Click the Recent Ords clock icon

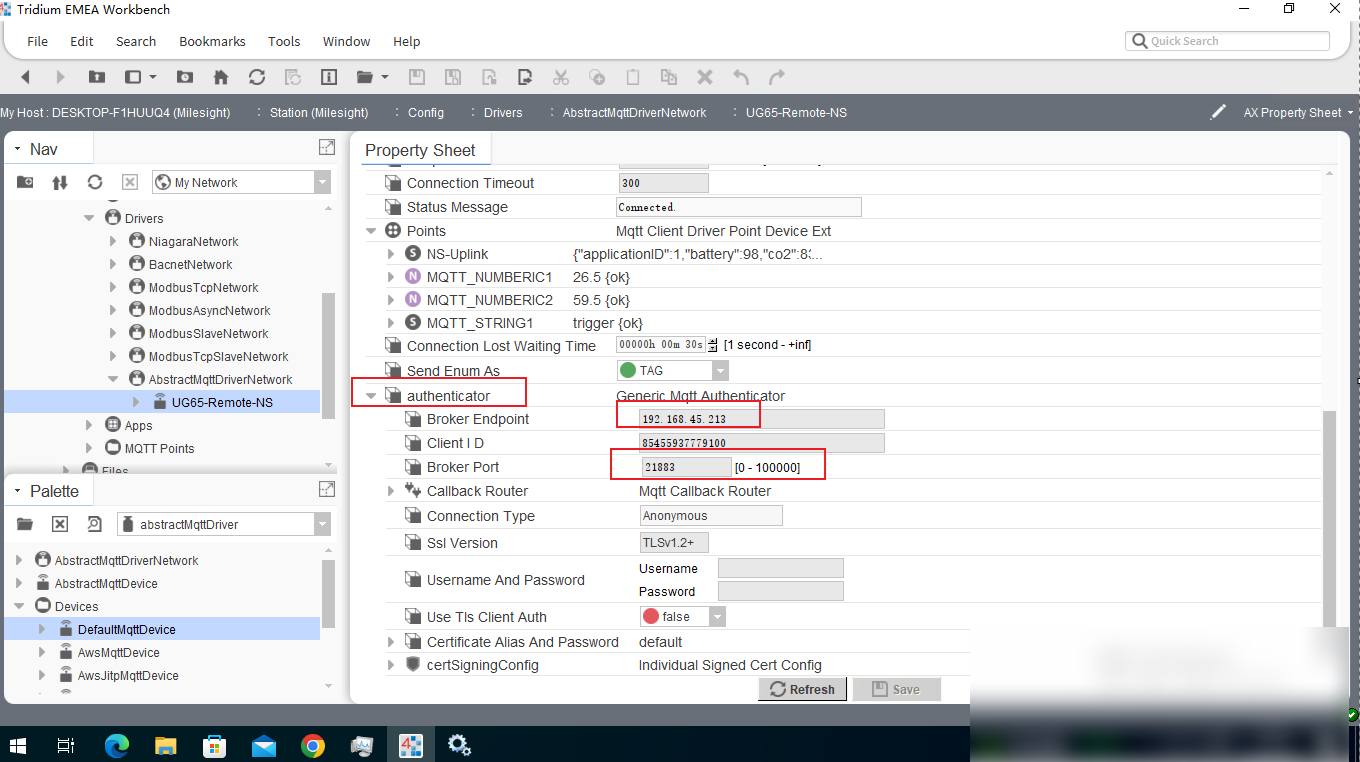pyautogui.click(x=185, y=77)
